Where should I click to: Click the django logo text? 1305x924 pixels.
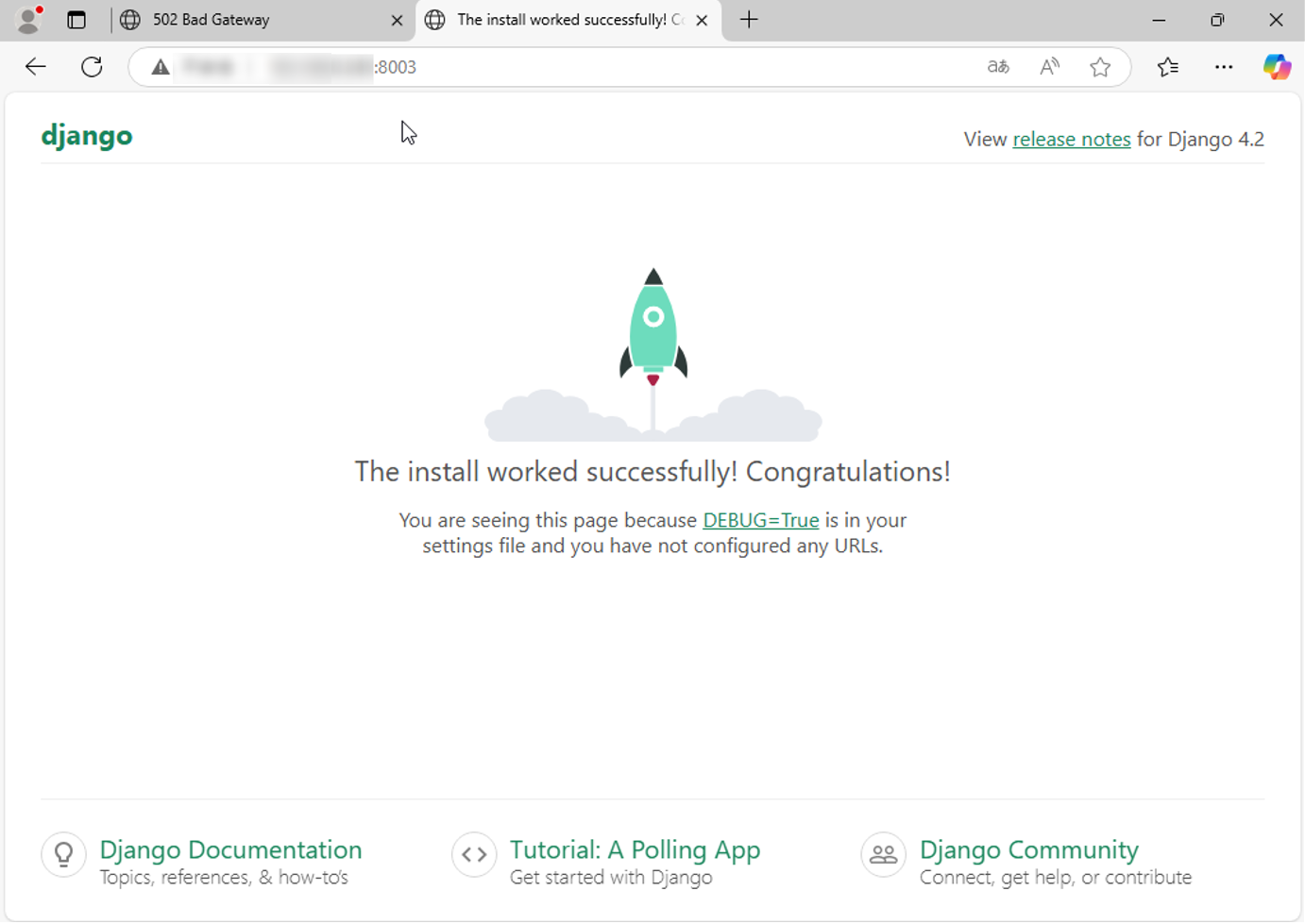[87, 137]
